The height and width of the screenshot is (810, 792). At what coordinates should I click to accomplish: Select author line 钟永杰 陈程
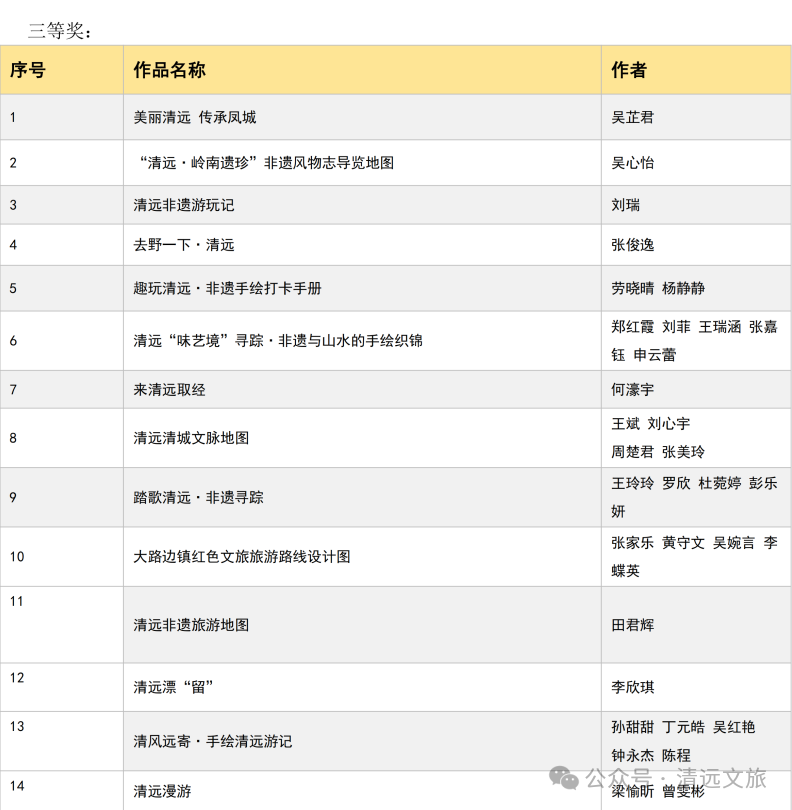click(650, 755)
